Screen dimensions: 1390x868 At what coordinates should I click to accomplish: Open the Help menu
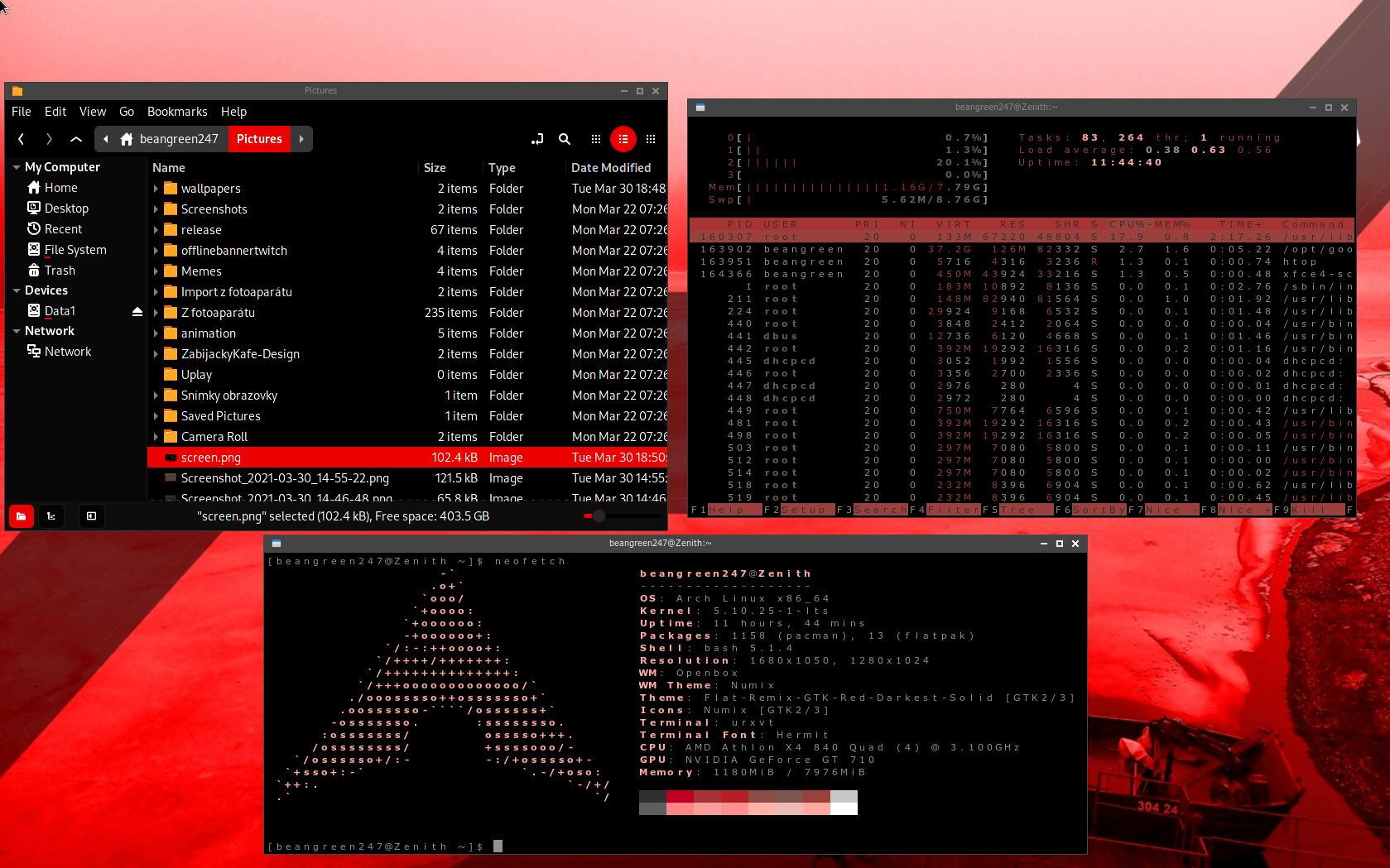point(233,112)
